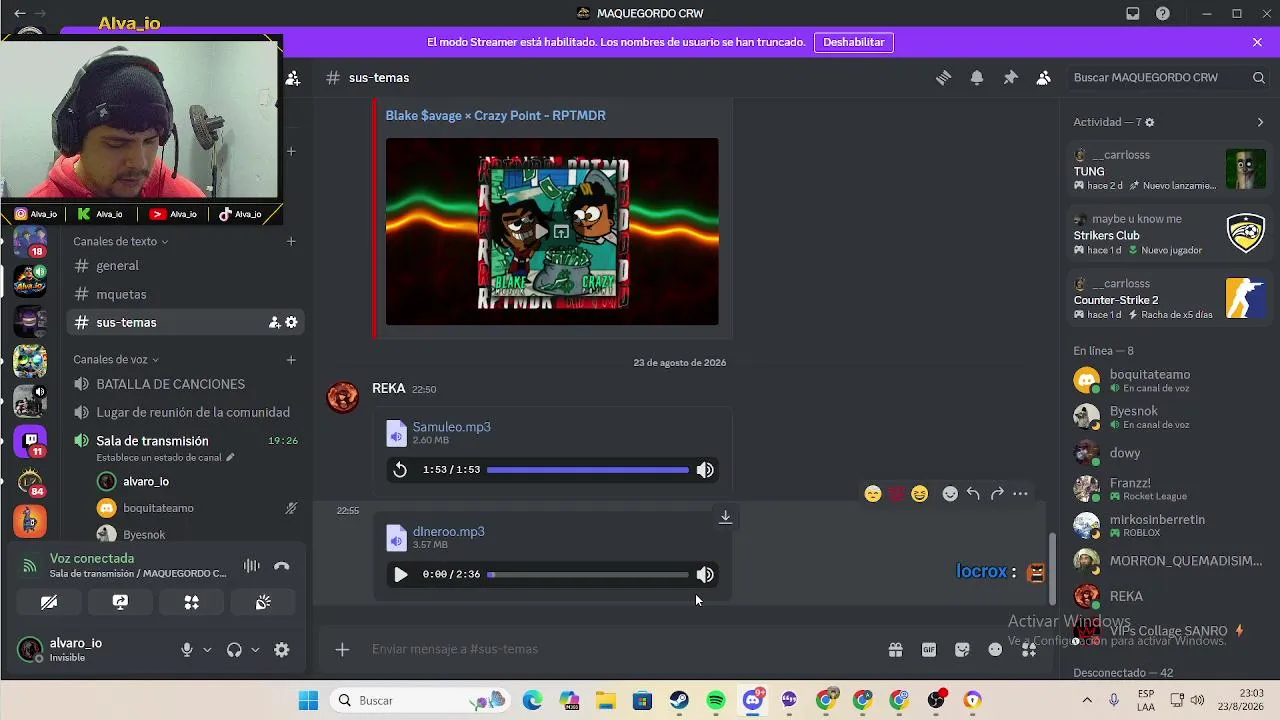1280x720 pixels.
Task: Open user settings gear
Action: click(282, 650)
